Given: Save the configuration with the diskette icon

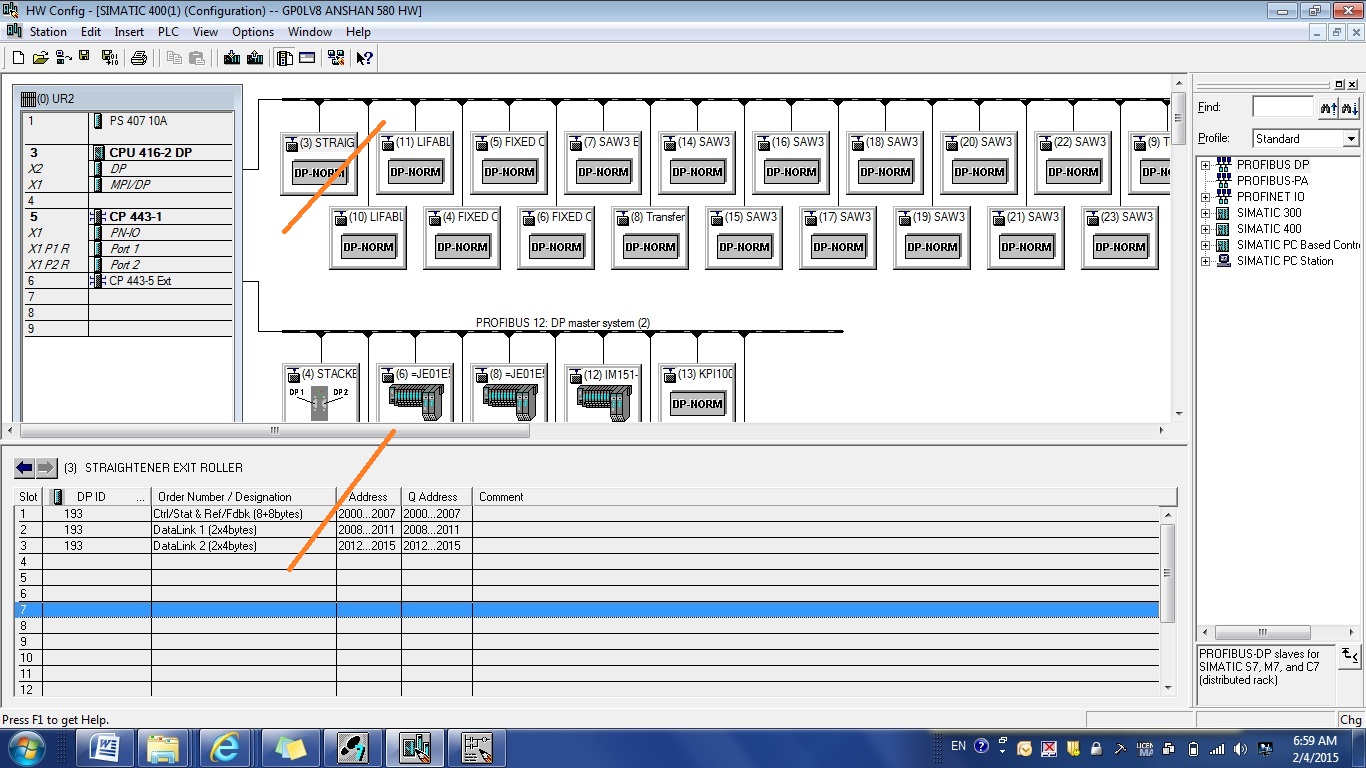Looking at the screenshot, I should [x=86, y=58].
